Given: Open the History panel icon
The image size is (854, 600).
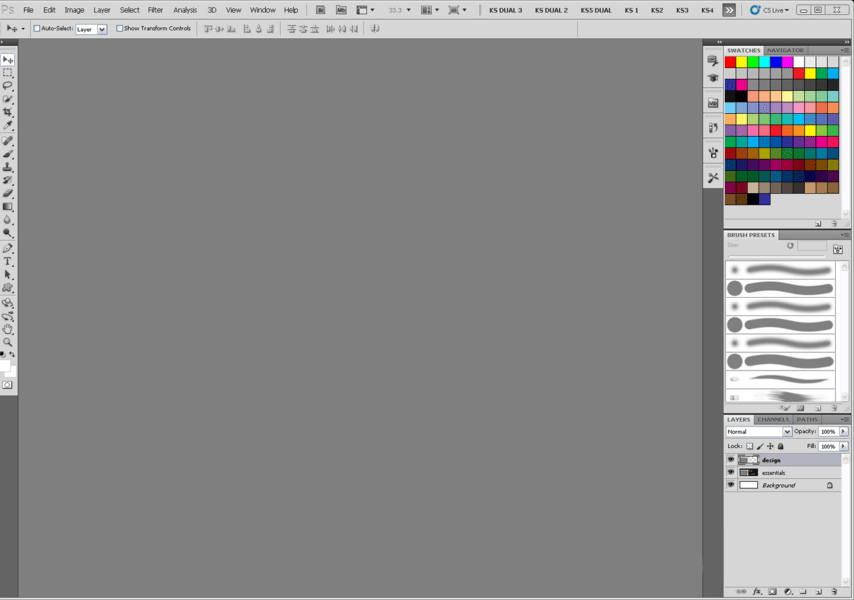Looking at the screenshot, I should (712, 128).
